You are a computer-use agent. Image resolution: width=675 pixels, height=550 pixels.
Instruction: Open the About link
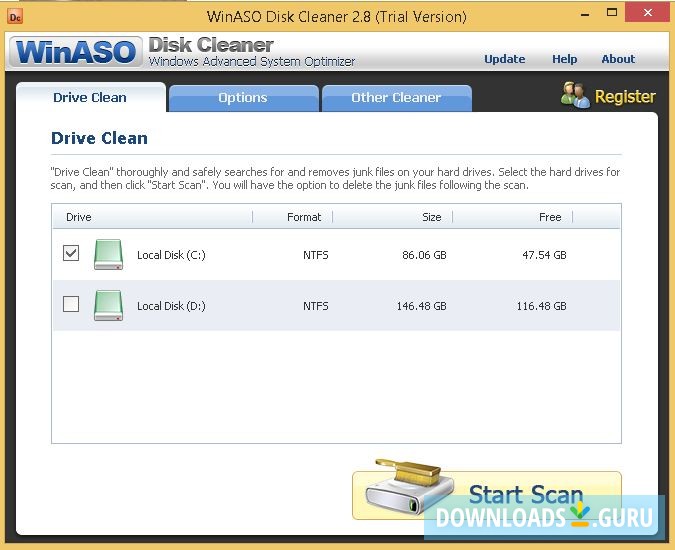coord(618,59)
